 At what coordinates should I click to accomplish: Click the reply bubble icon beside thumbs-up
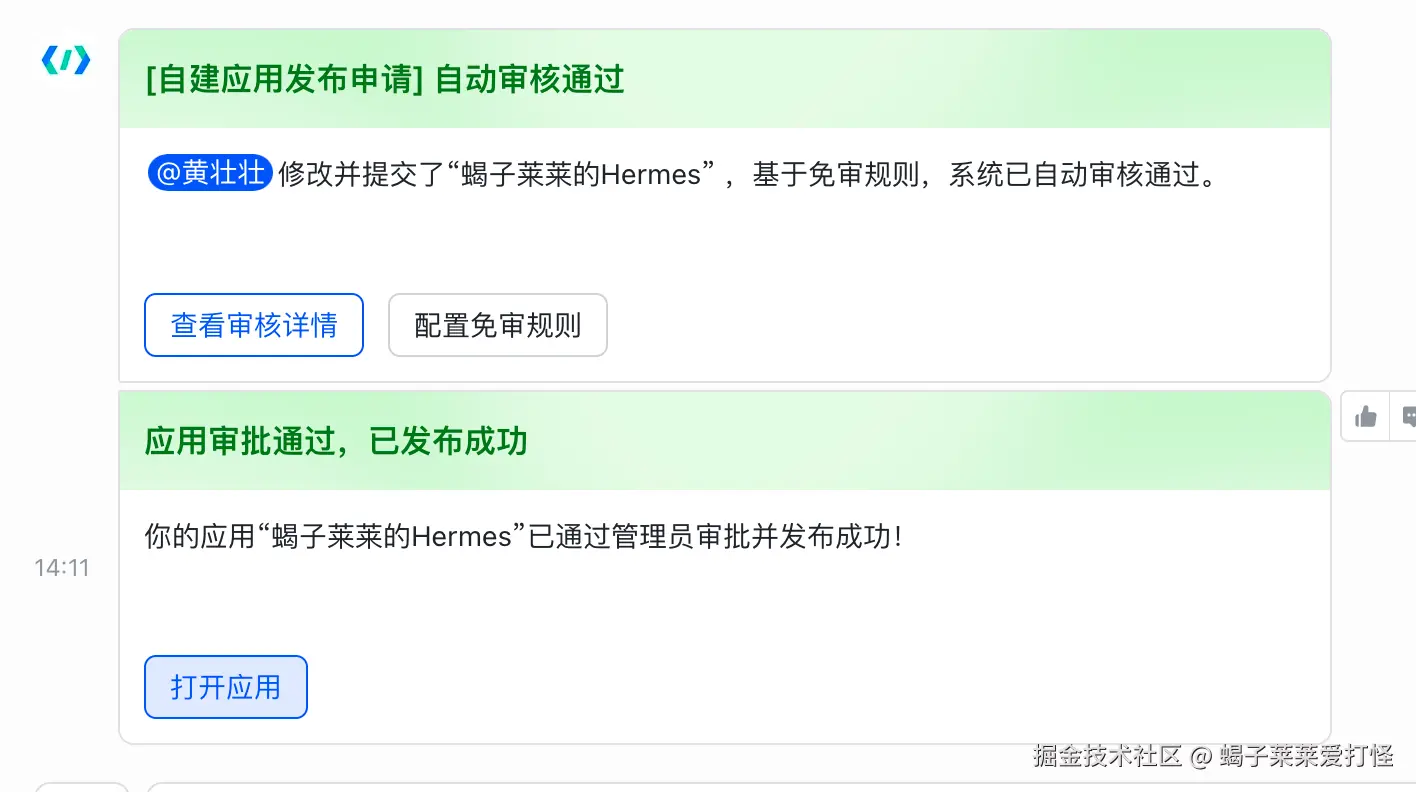coord(1408,417)
